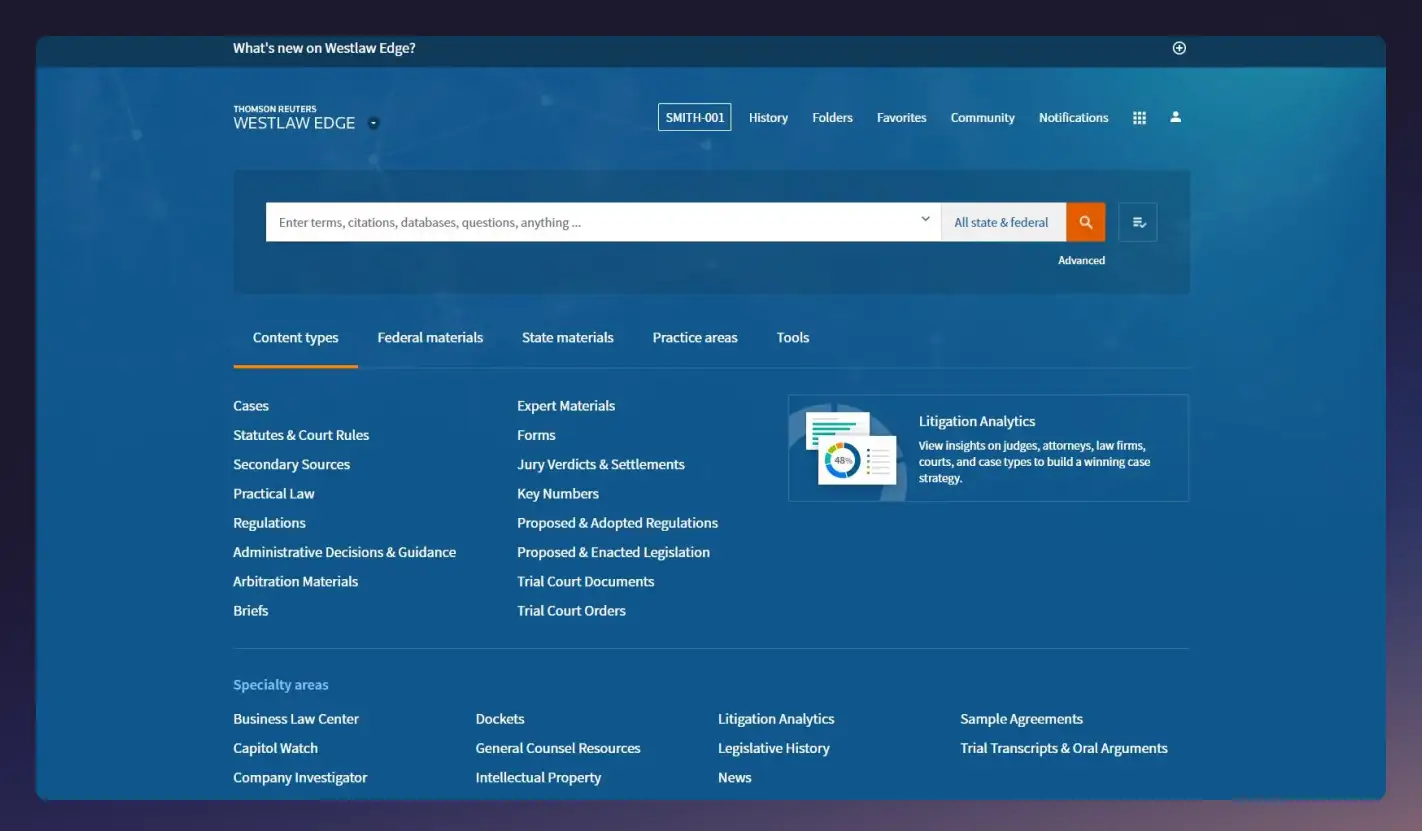Viewport: 1422px width, 831px height.
Task: Open the app launcher grid icon
Action: pyautogui.click(x=1139, y=117)
